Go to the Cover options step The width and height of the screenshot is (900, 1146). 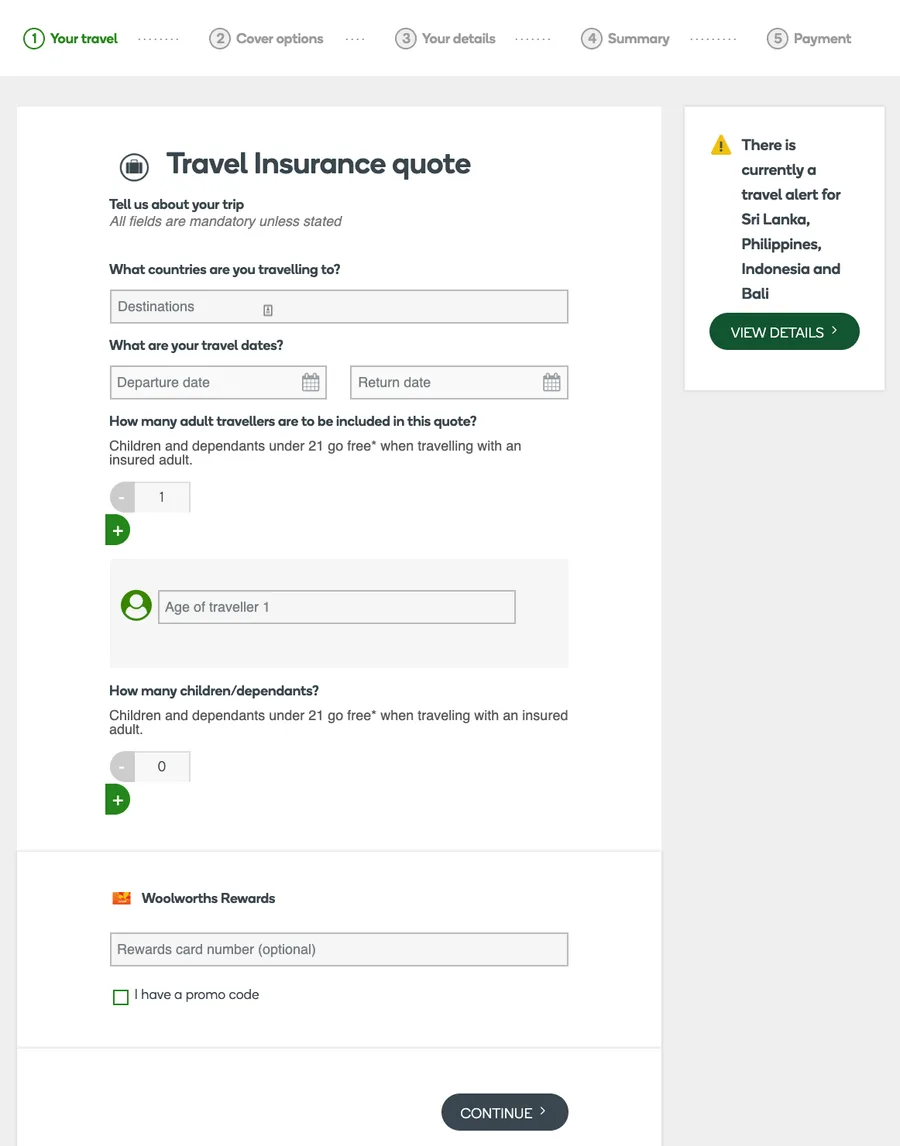click(x=266, y=39)
